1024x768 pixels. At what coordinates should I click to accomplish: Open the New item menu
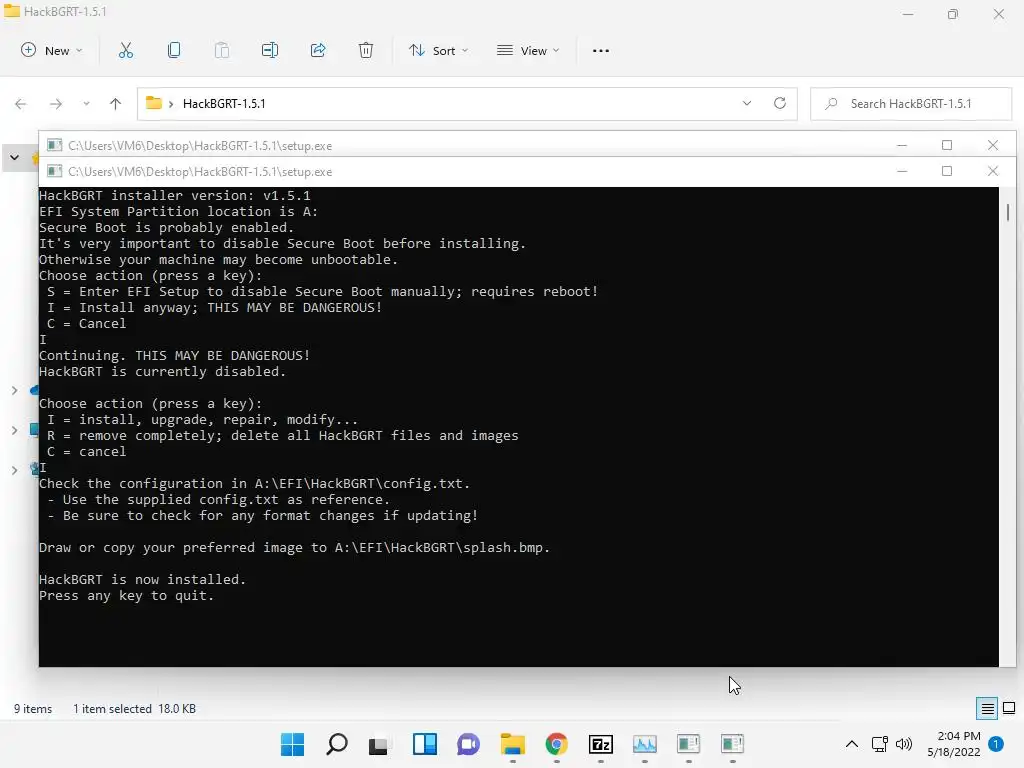click(x=52, y=50)
